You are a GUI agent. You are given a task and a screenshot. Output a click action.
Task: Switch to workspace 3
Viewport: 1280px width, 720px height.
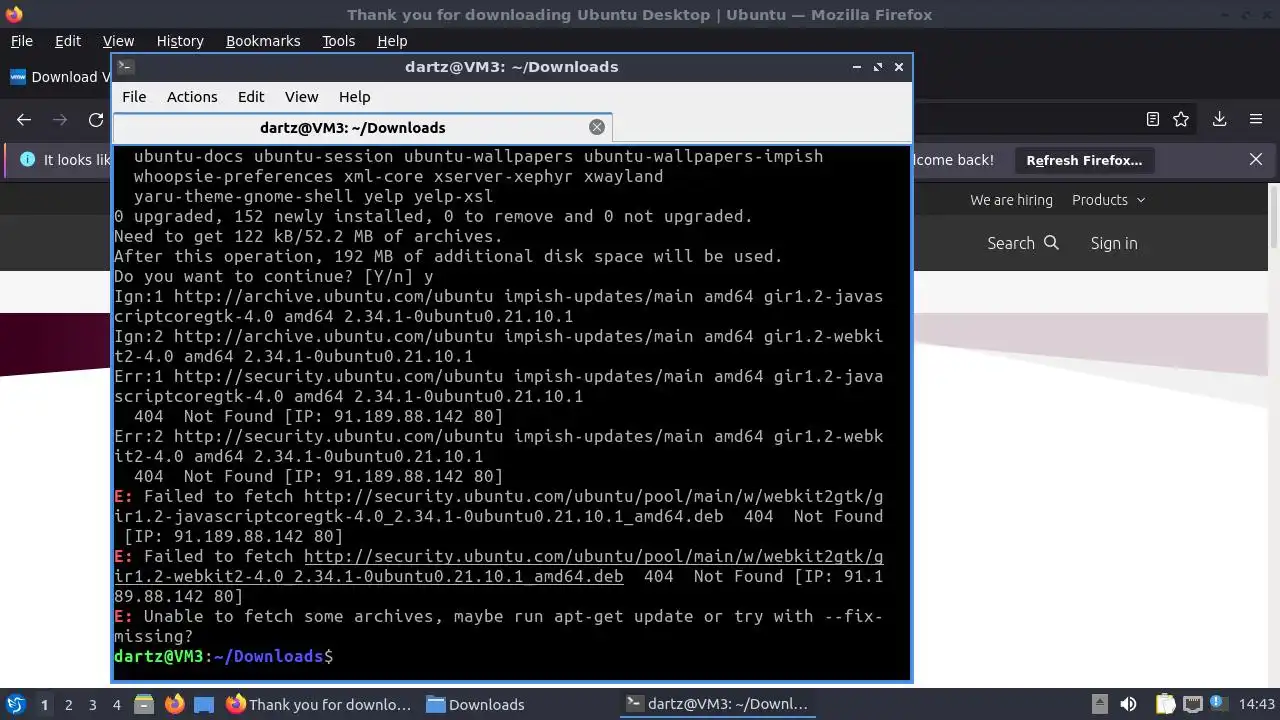[92, 704]
